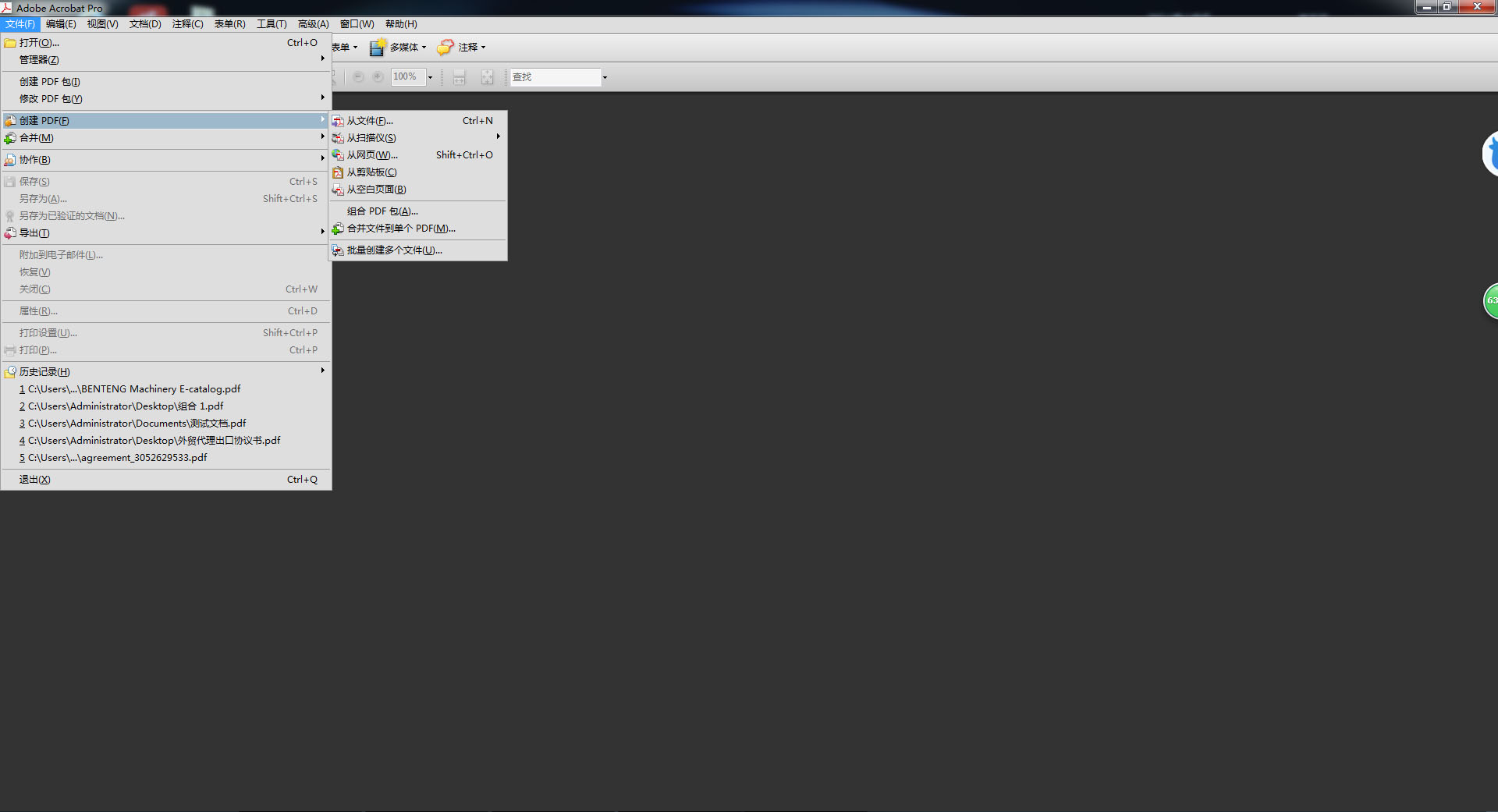Open 从网页 to create PDF from webpage
This screenshot has width=1498, height=812.
371,154
